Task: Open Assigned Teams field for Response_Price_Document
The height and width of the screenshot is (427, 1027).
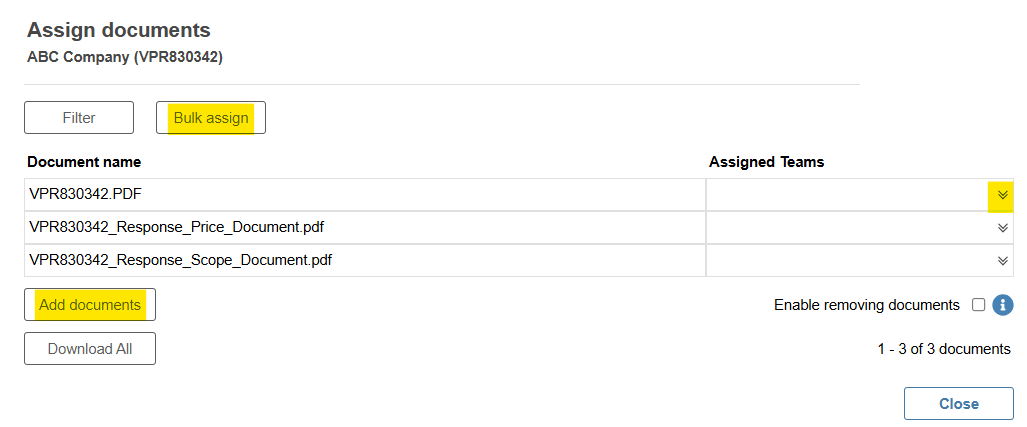Action: pos(859,227)
